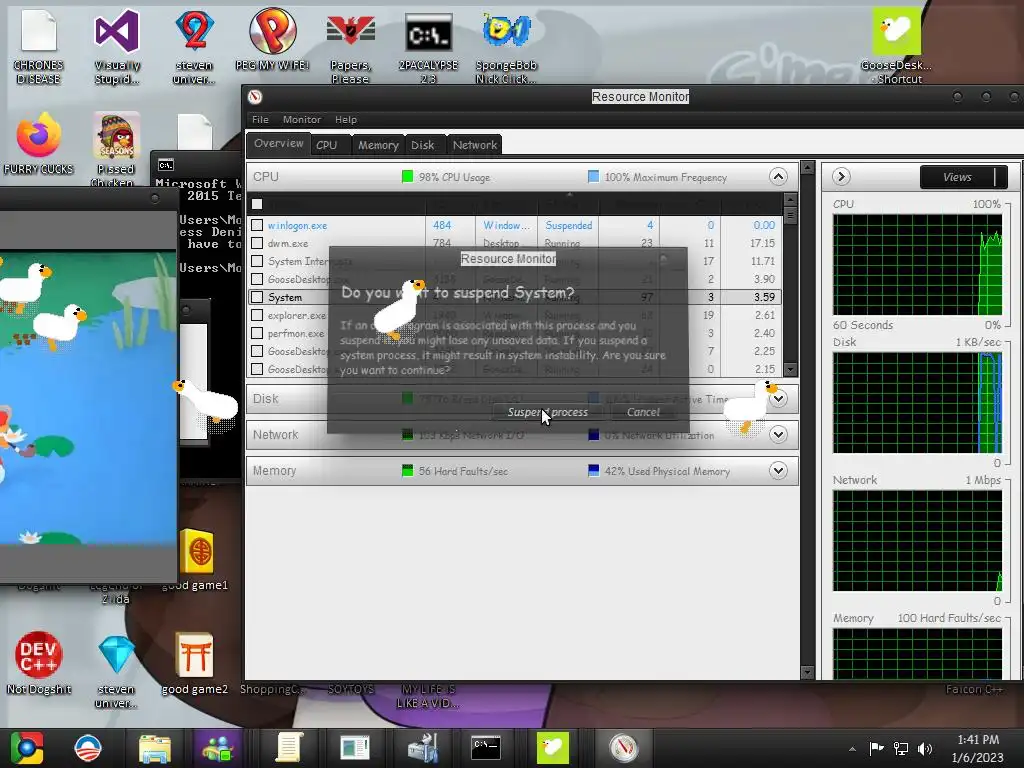Check the System Interrupts checkbox
This screenshot has width=1024, height=768.
(257, 261)
